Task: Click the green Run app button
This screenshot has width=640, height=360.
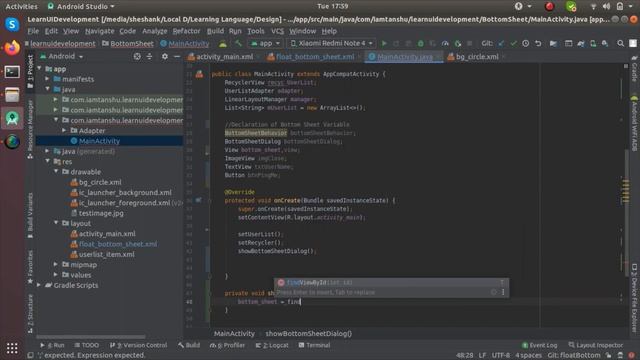Action: click(x=384, y=43)
